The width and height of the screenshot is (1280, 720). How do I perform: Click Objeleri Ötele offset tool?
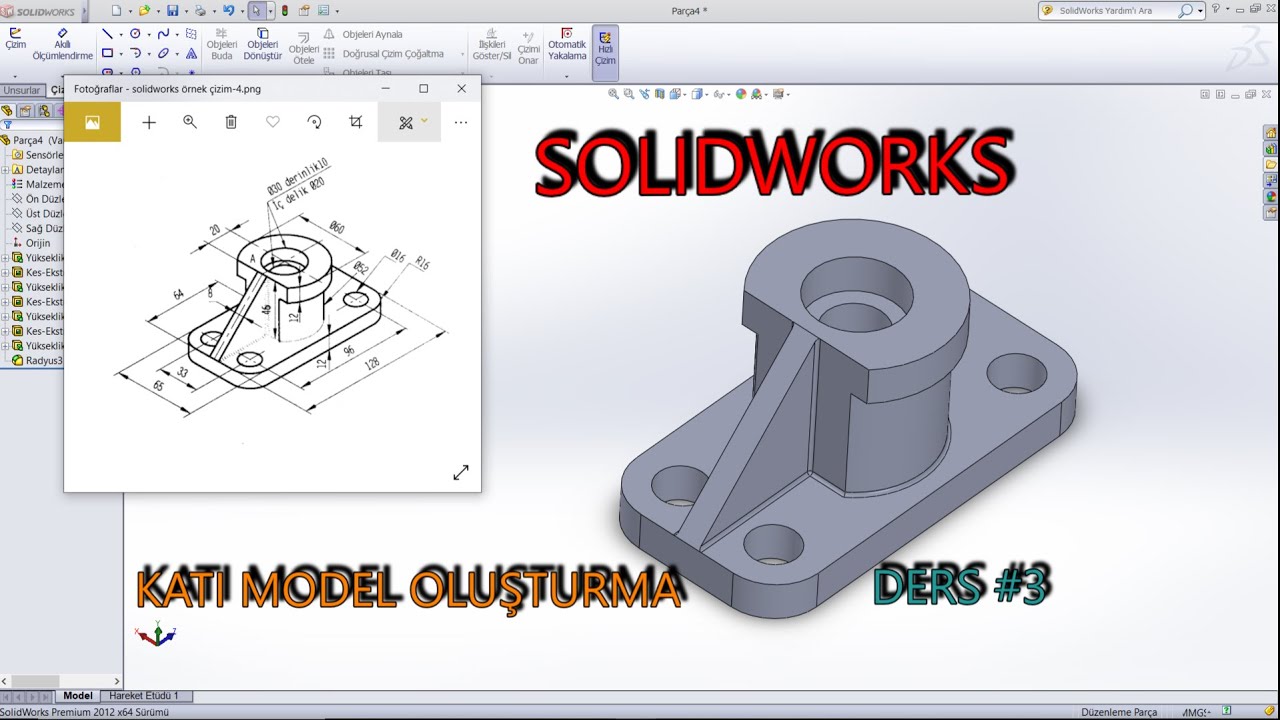click(304, 47)
